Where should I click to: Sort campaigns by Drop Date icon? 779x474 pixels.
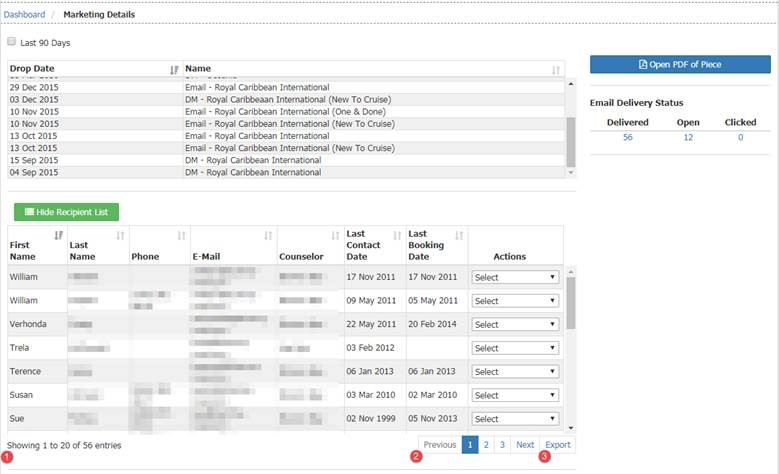[174, 69]
